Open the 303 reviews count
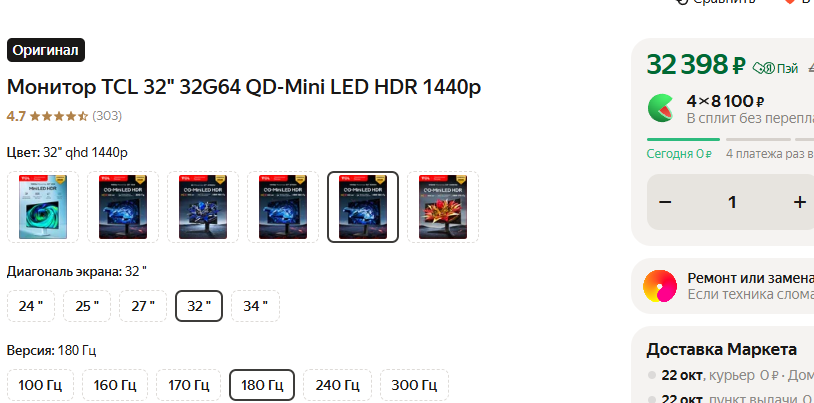 (107, 116)
